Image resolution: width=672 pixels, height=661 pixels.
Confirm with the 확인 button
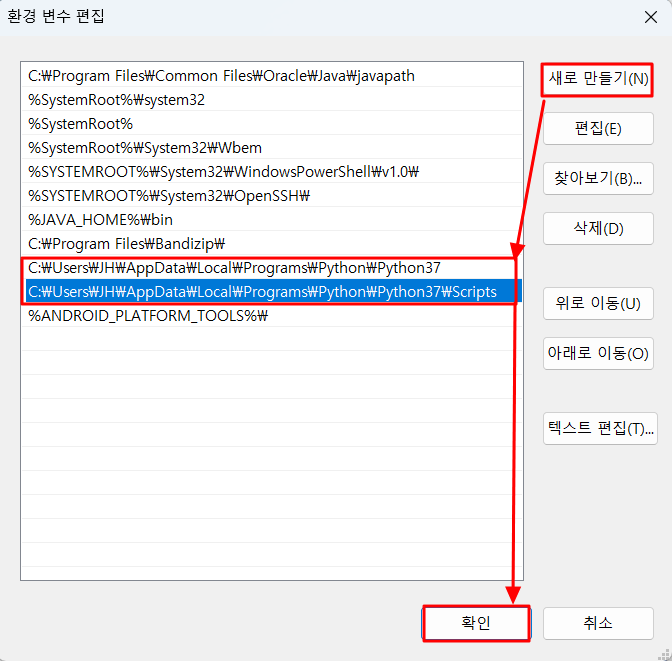(x=476, y=623)
